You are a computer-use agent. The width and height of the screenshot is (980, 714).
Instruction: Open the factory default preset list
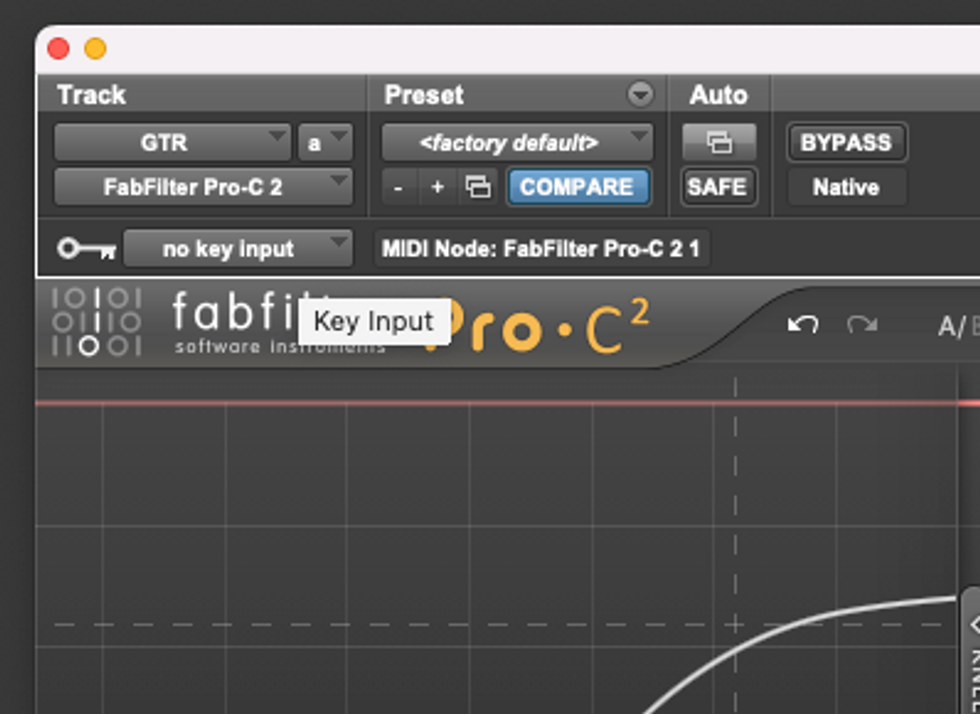pos(517,143)
